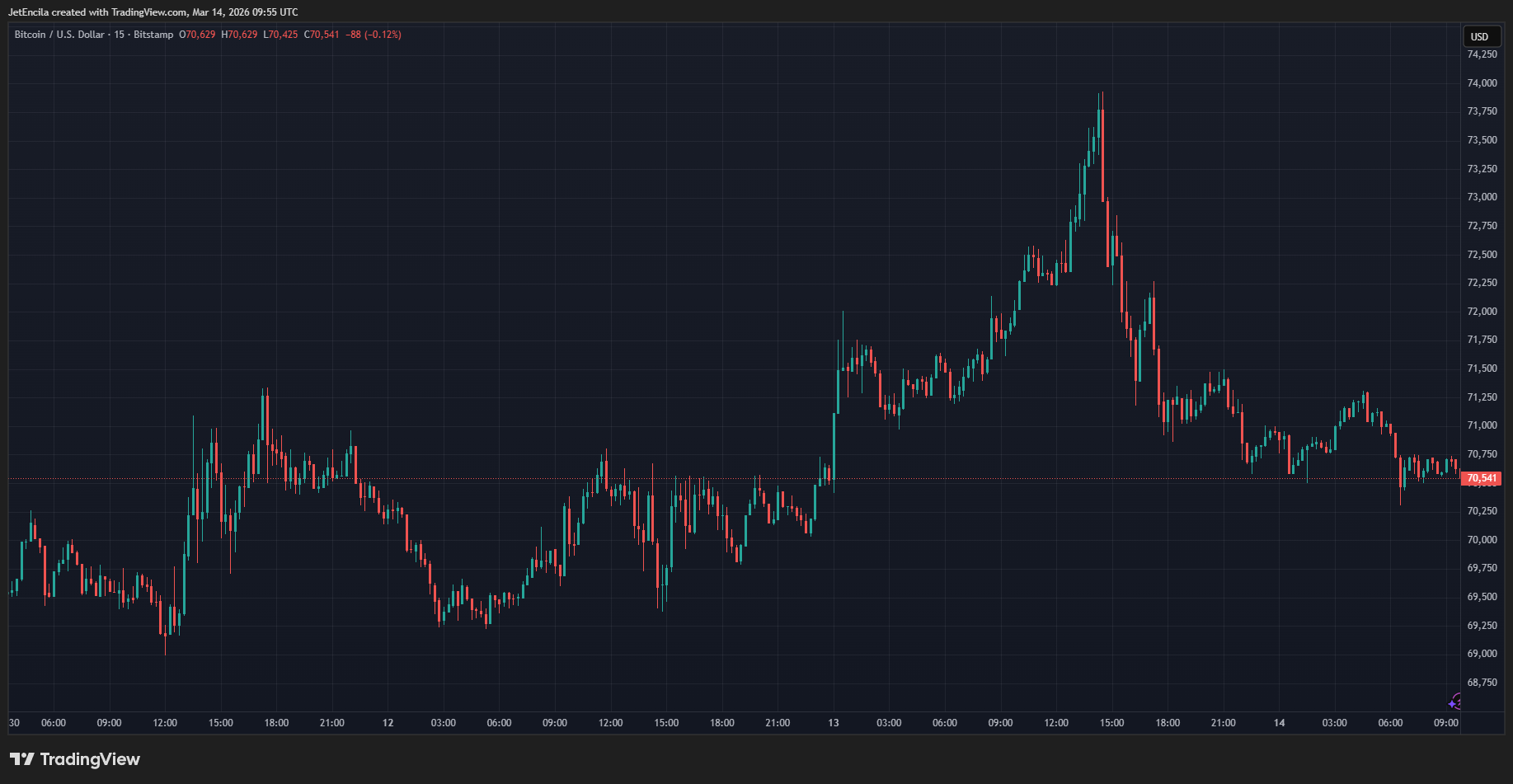Viewport: 1513px width, 784px height.
Task: Click the 68,750 price scale label
Action: (1482, 683)
